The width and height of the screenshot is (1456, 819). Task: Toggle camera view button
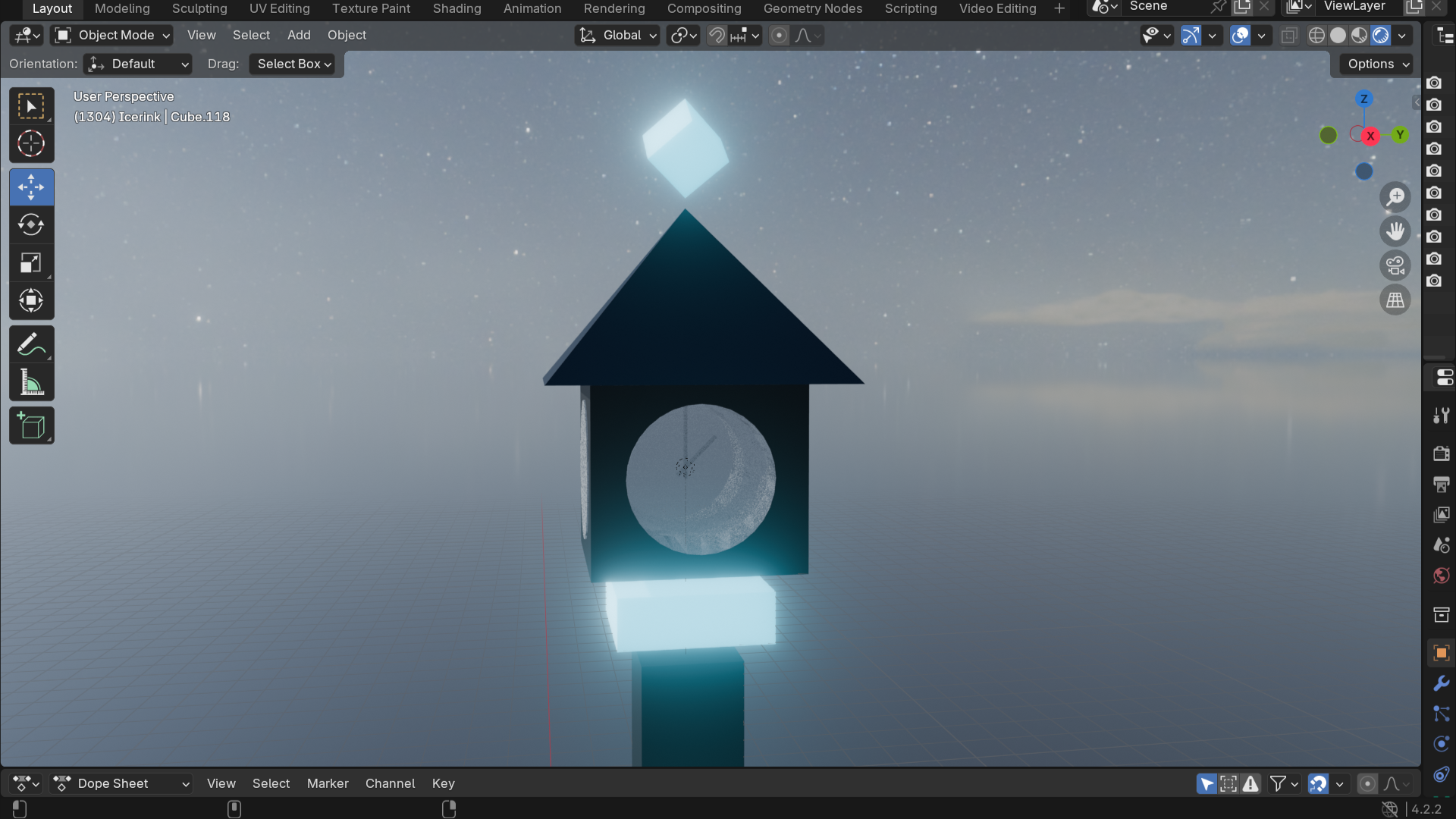[1395, 266]
